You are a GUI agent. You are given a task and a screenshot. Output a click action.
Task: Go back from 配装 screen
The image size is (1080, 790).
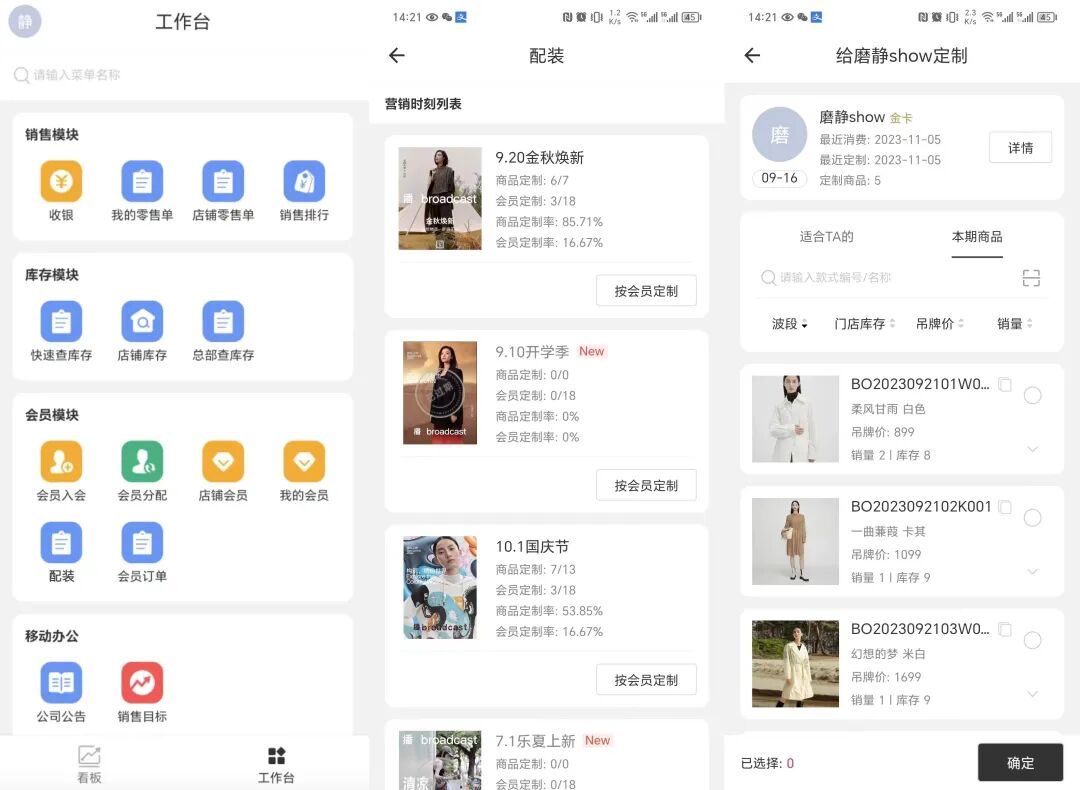point(397,55)
